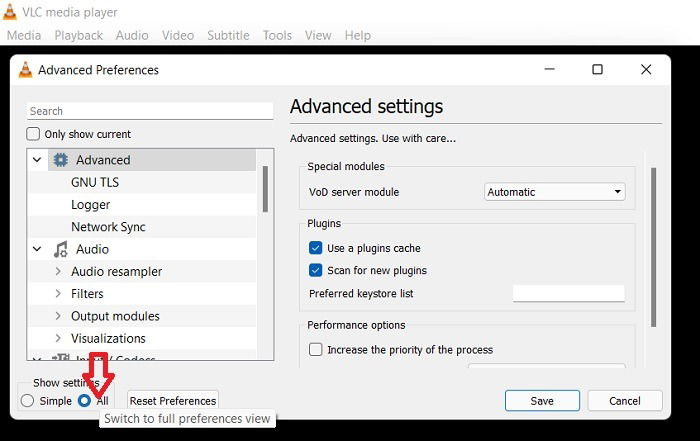
Task: Open the Subtitle menu
Action: click(x=228, y=35)
